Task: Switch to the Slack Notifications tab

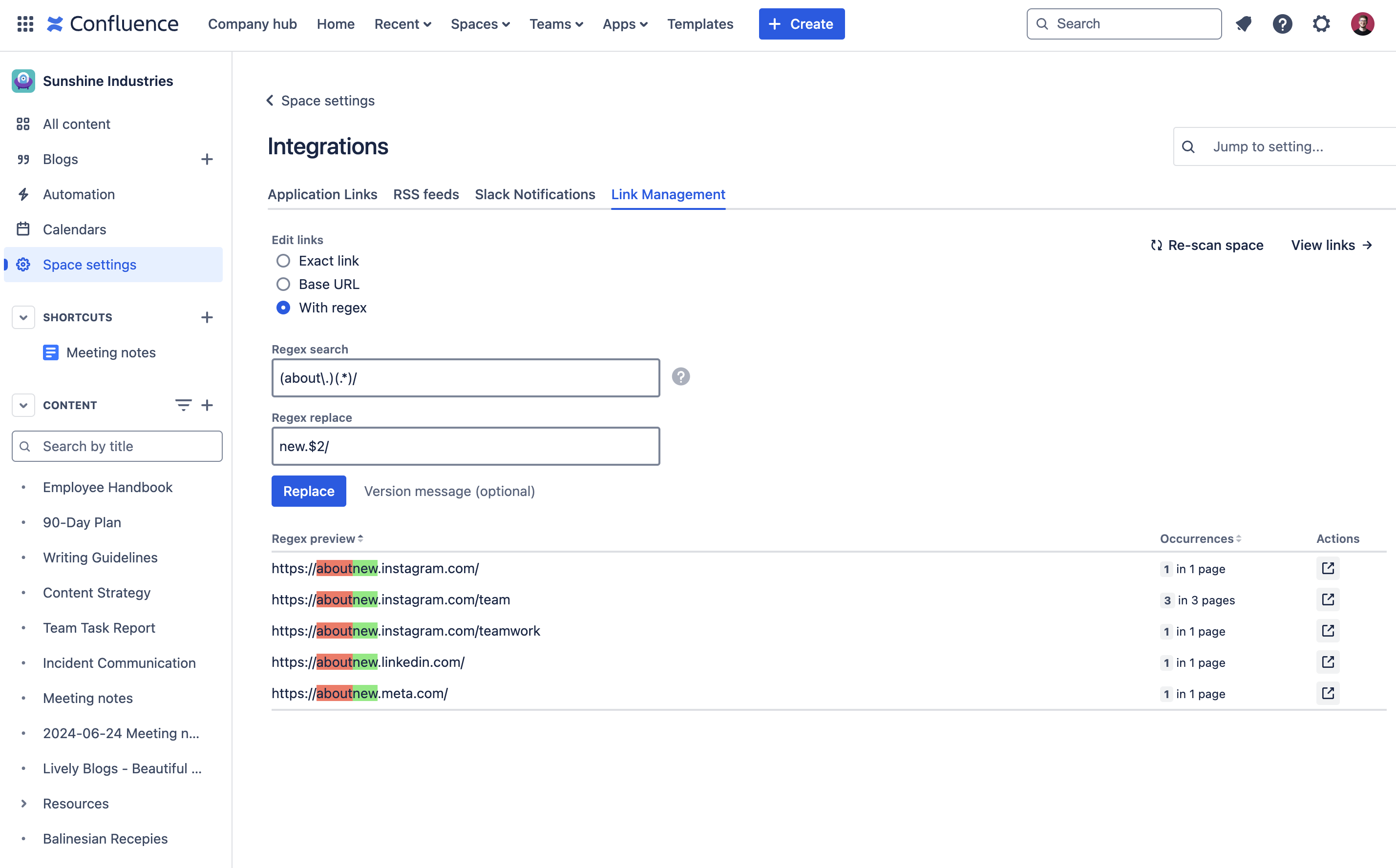Action: pyautogui.click(x=535, y=194)
